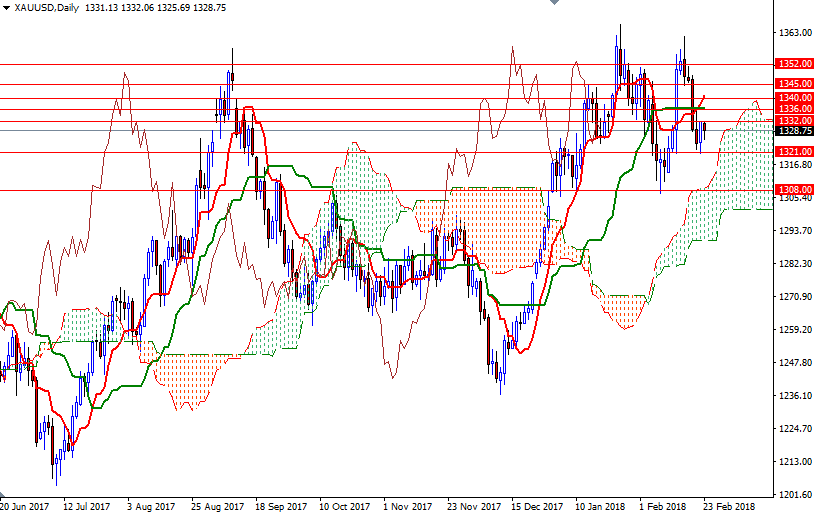This screenshot has width=814, height=514.
Task: Select the 1345.00 red price level label
Action: [x=794, y=84]
